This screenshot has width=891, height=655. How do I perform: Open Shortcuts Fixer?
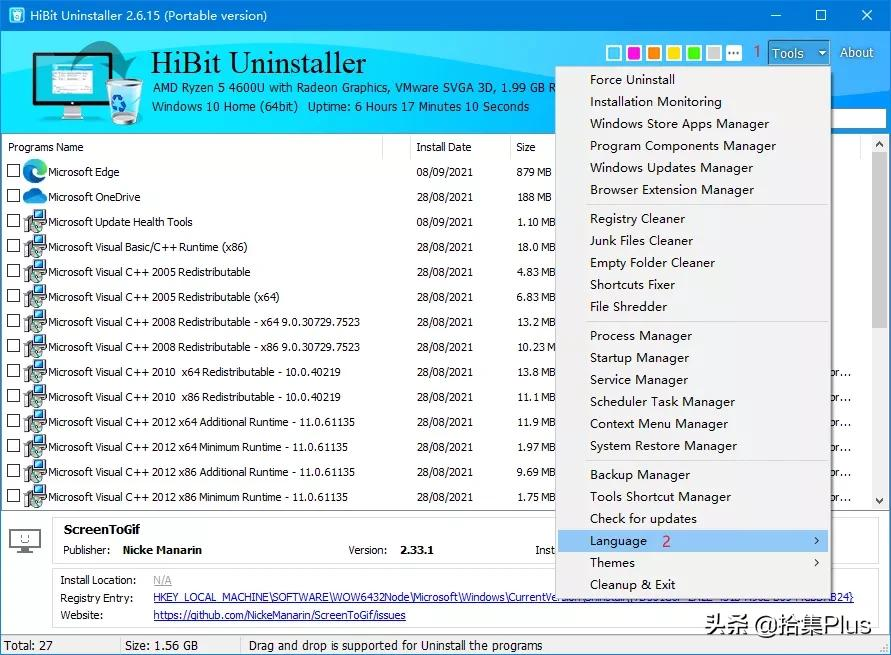[x=693, y=285]
